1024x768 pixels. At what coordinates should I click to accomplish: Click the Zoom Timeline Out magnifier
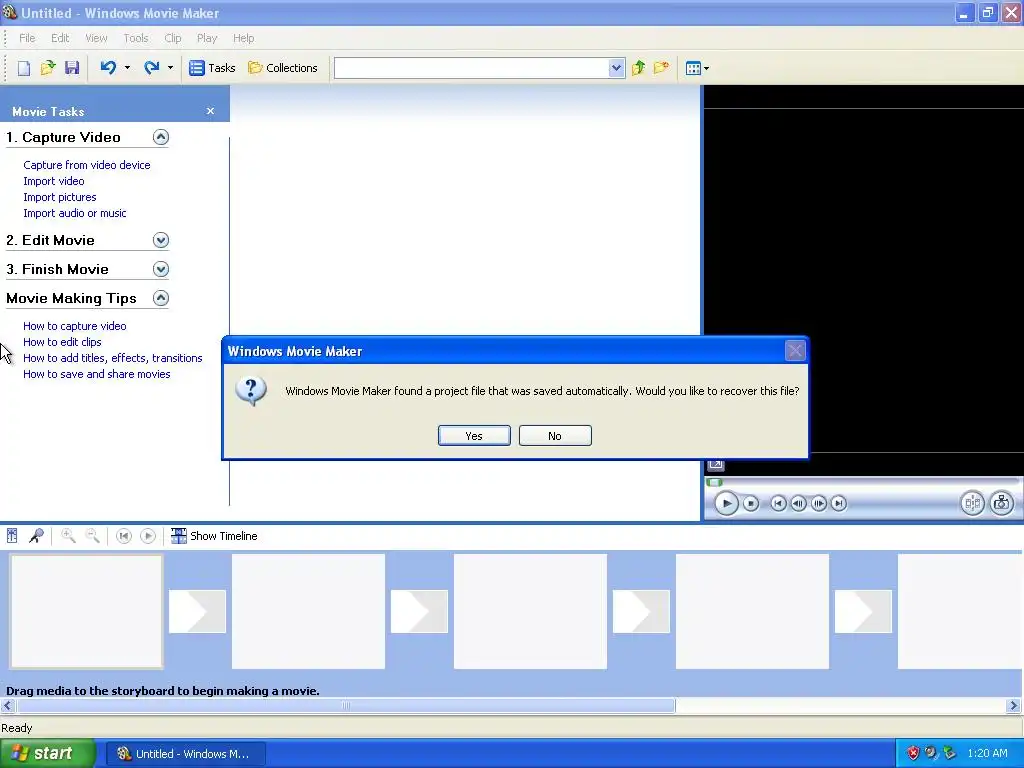point(93,536)
